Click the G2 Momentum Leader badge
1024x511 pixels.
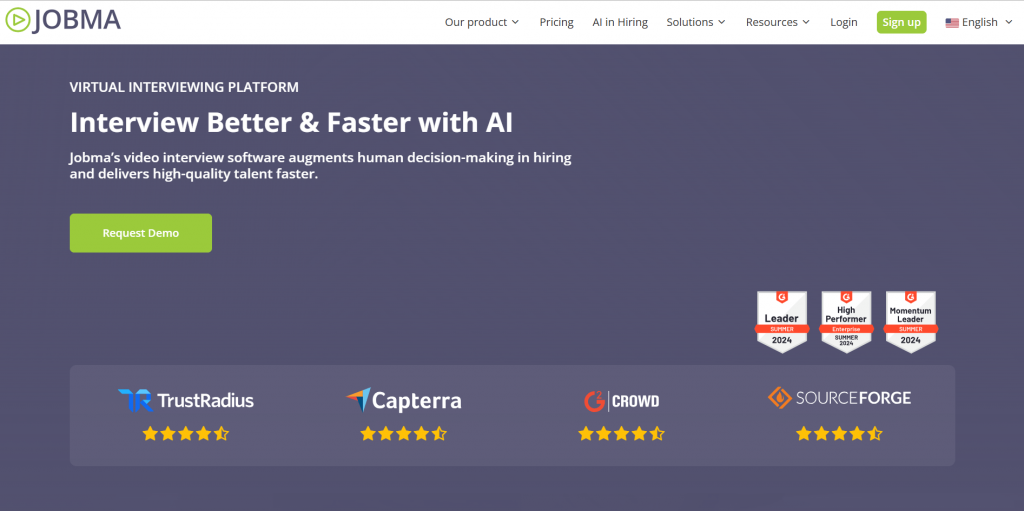click(910, 322)
